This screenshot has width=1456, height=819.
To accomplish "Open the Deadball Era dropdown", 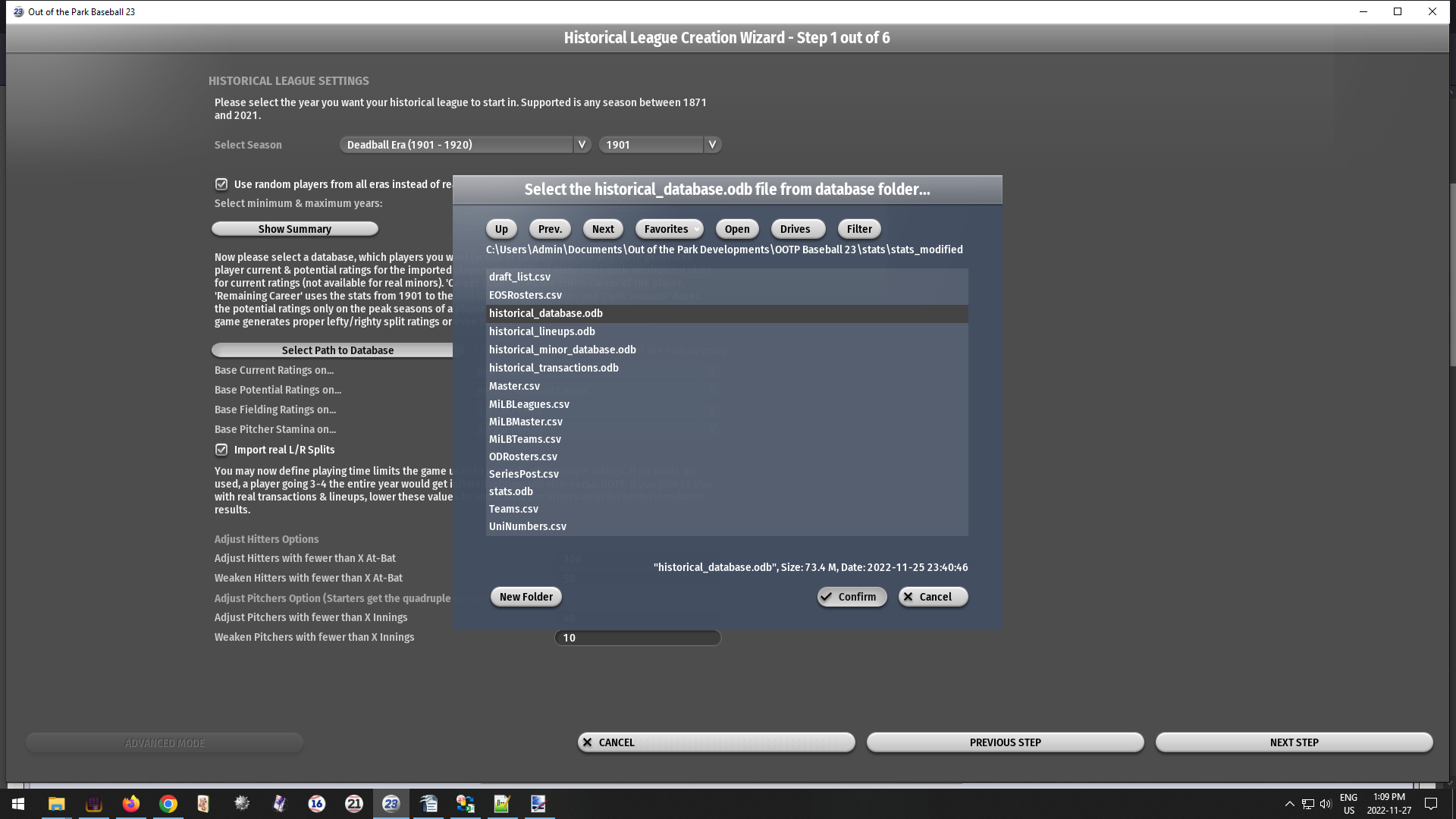I will coord(465,145).
